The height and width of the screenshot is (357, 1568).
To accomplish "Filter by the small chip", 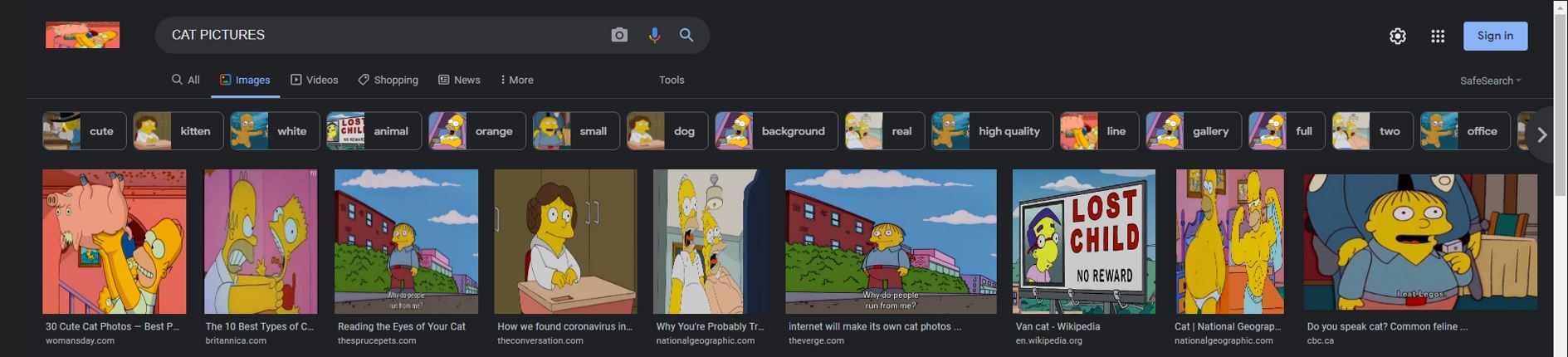I will click(x=576, y=131).
